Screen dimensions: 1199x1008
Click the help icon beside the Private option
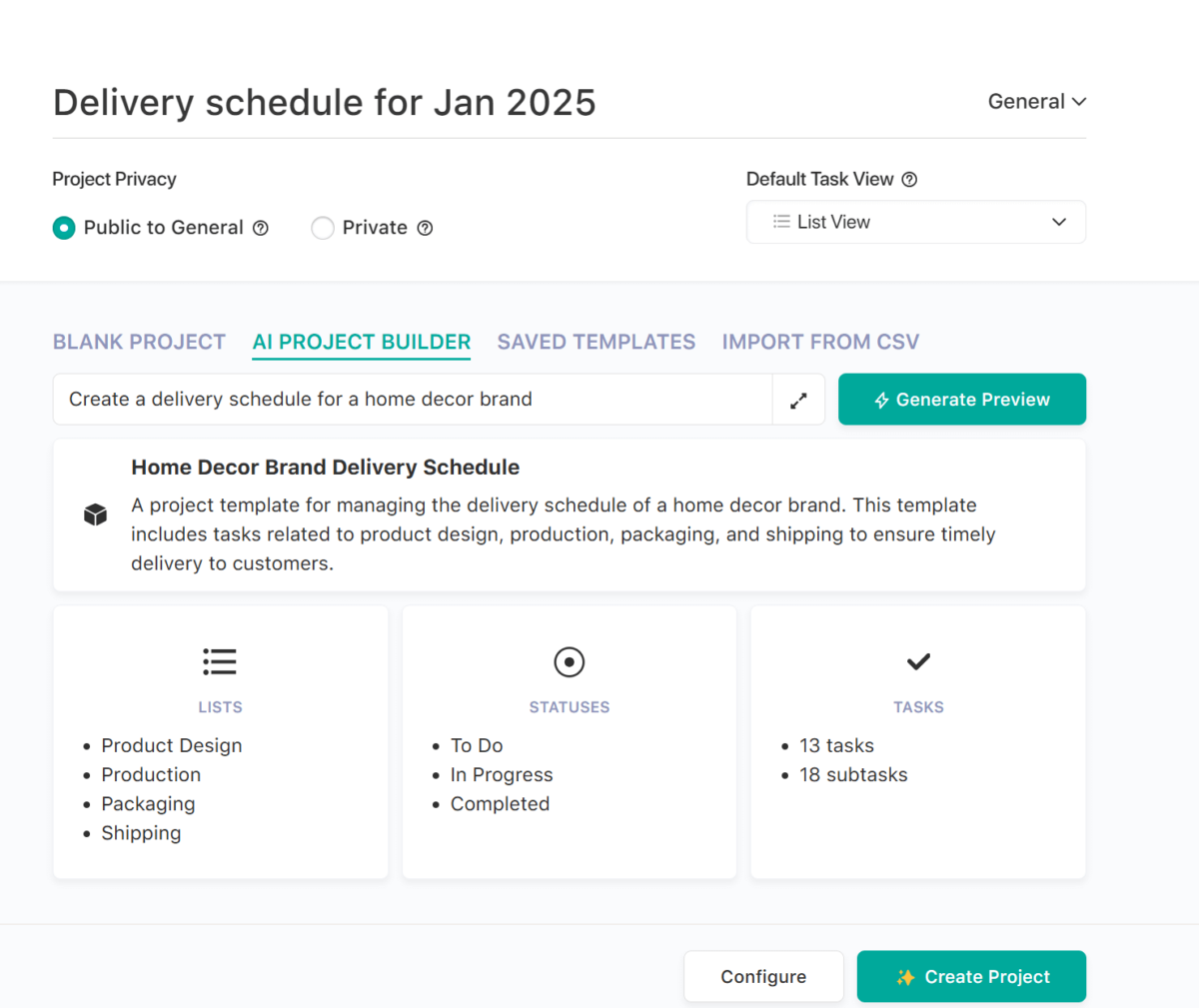(425, 228)
